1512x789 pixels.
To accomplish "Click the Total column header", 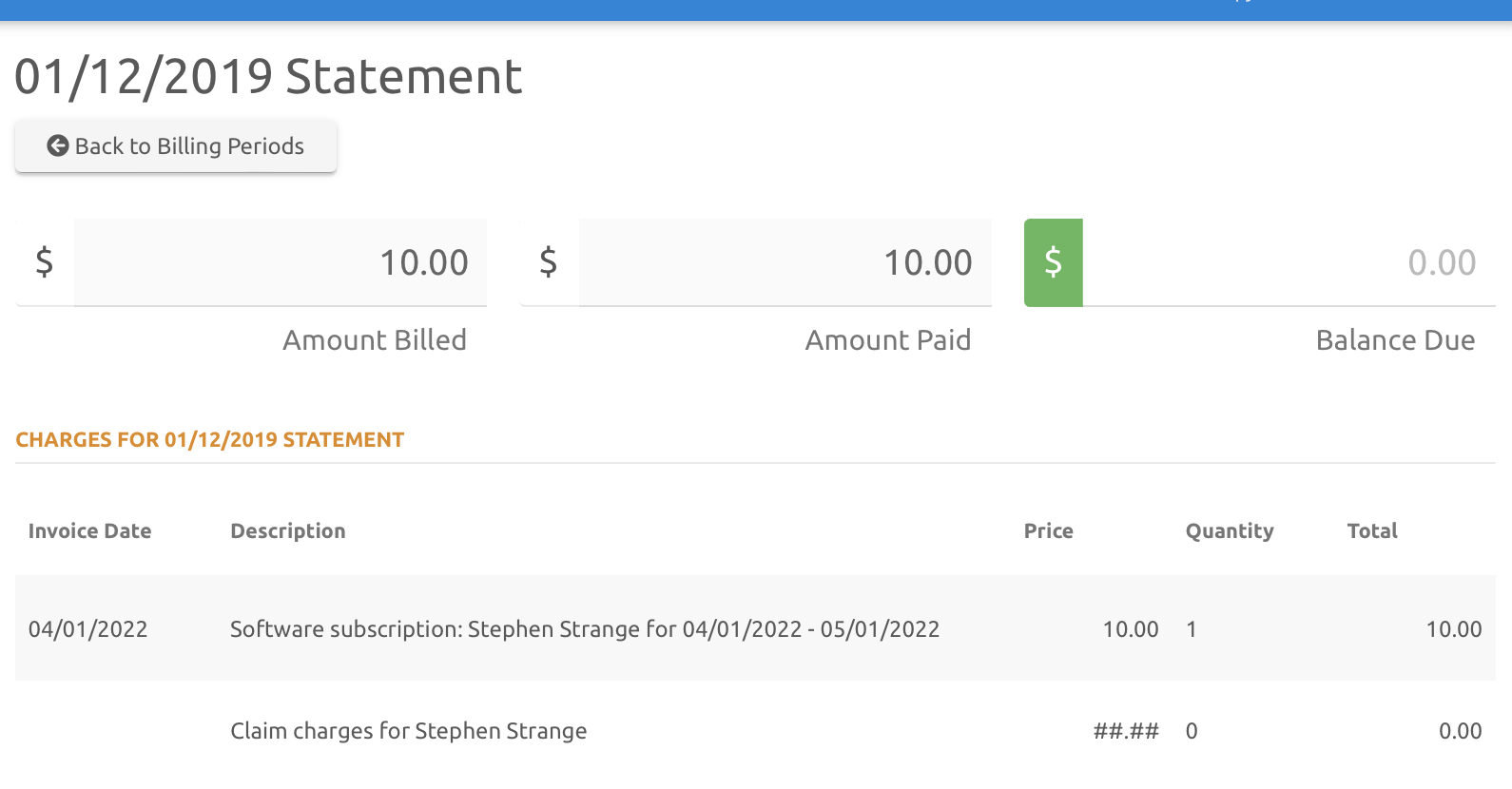I will (1372, 531).
